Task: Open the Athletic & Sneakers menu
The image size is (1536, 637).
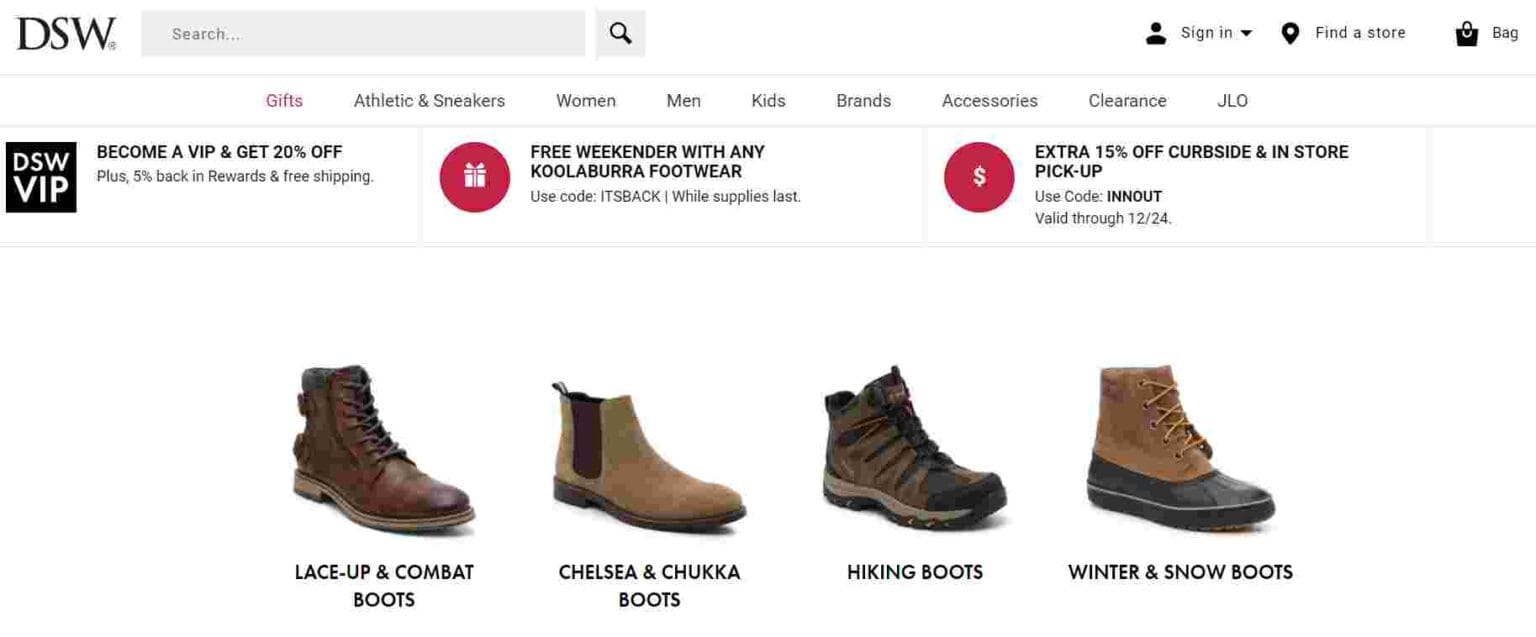Action: (x=429, y=100)
